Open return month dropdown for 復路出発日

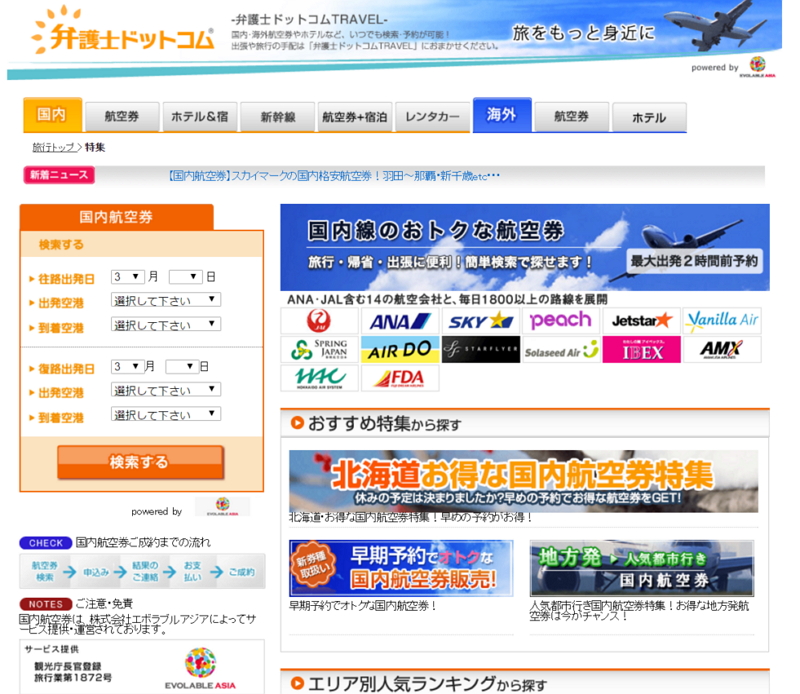[x=128, y=366]
